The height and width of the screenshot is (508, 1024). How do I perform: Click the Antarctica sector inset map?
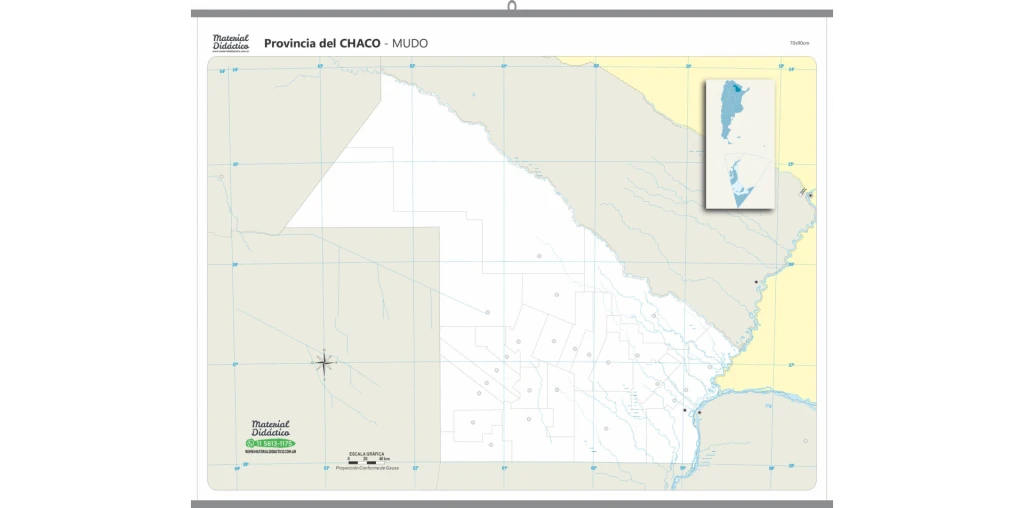[x=741, y=181]
